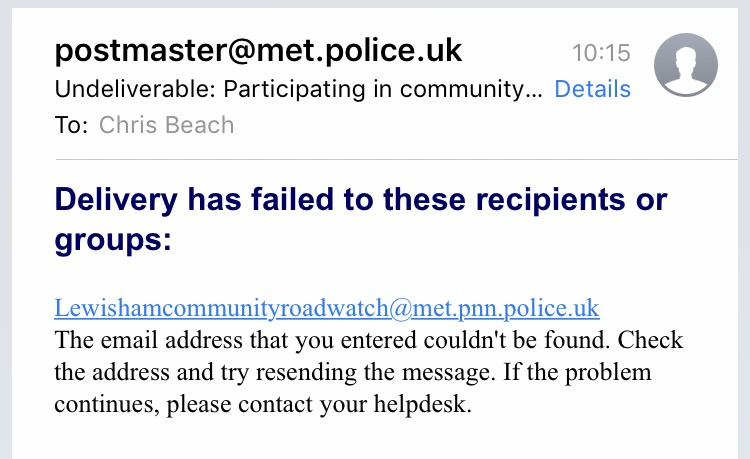Screen dimensions: 750x459
Task: Select recipient Chris Beach
Action: click(x=166, y=125)
